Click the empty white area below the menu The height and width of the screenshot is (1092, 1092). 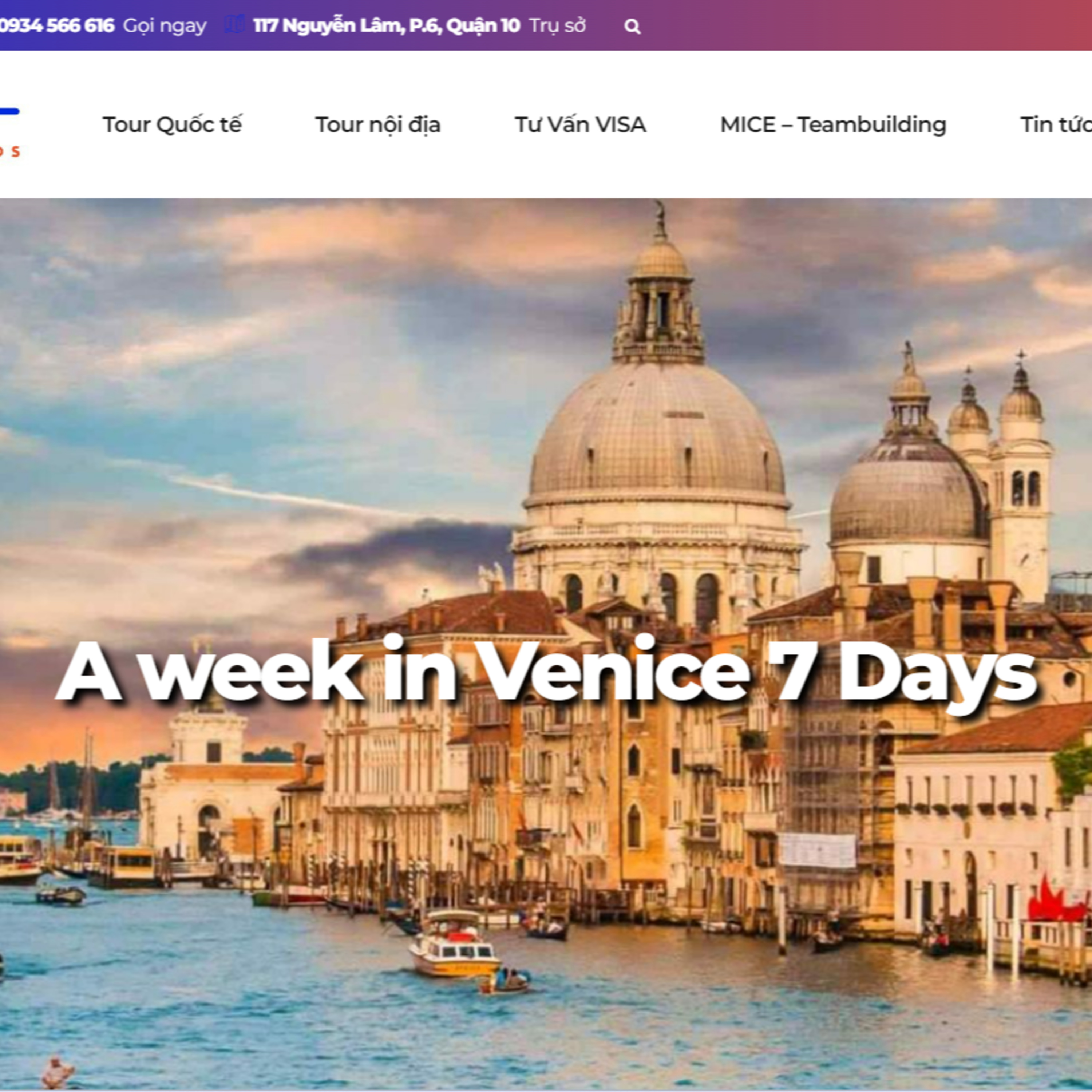tap(546, 175)
